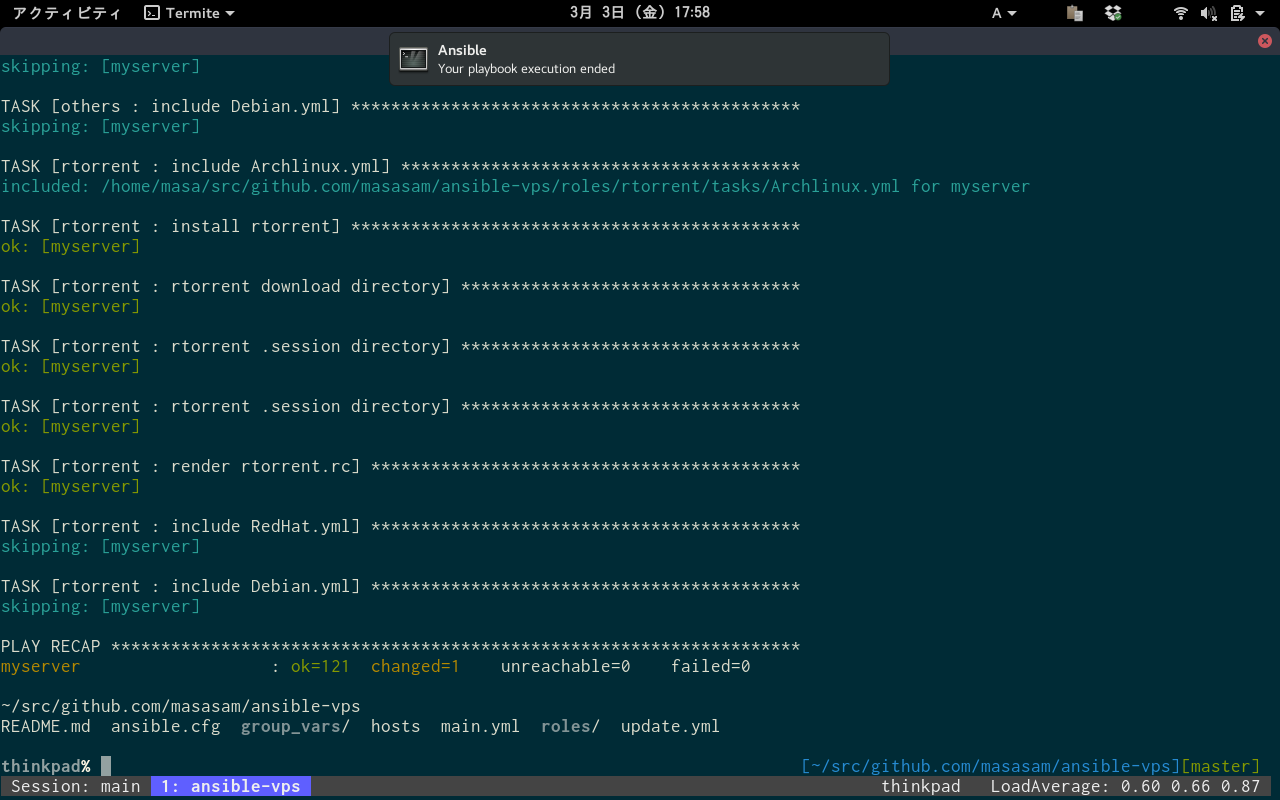Open the system menu battery icon
The width and height of the screenshot is (1280, 800).
[x=1237, y=13]
